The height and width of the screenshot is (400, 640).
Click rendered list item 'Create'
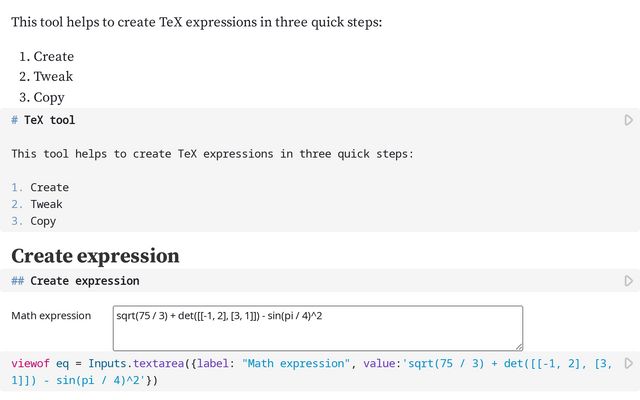(x=53, y=56)
